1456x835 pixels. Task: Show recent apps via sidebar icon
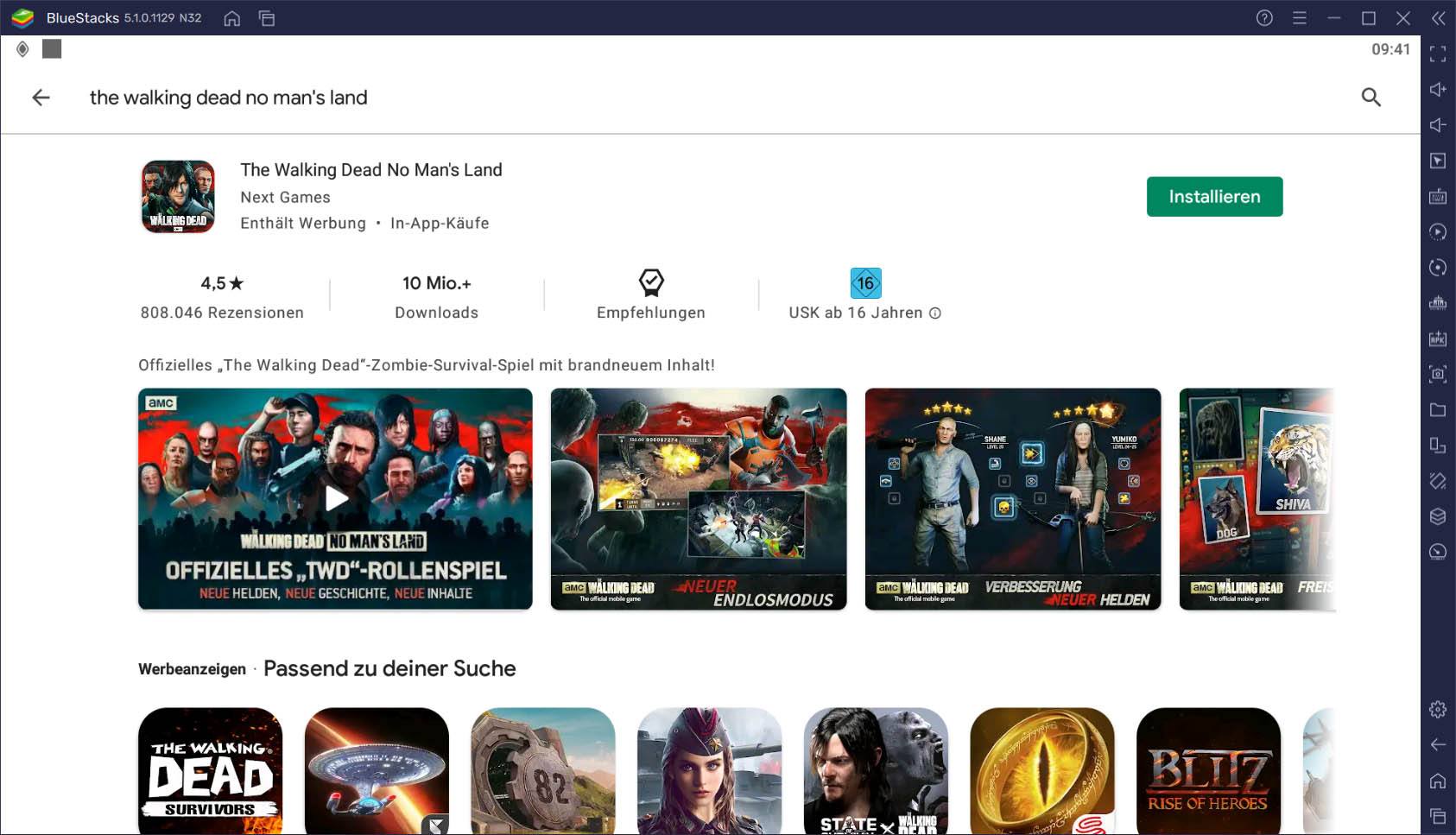tap(1438, 816)
